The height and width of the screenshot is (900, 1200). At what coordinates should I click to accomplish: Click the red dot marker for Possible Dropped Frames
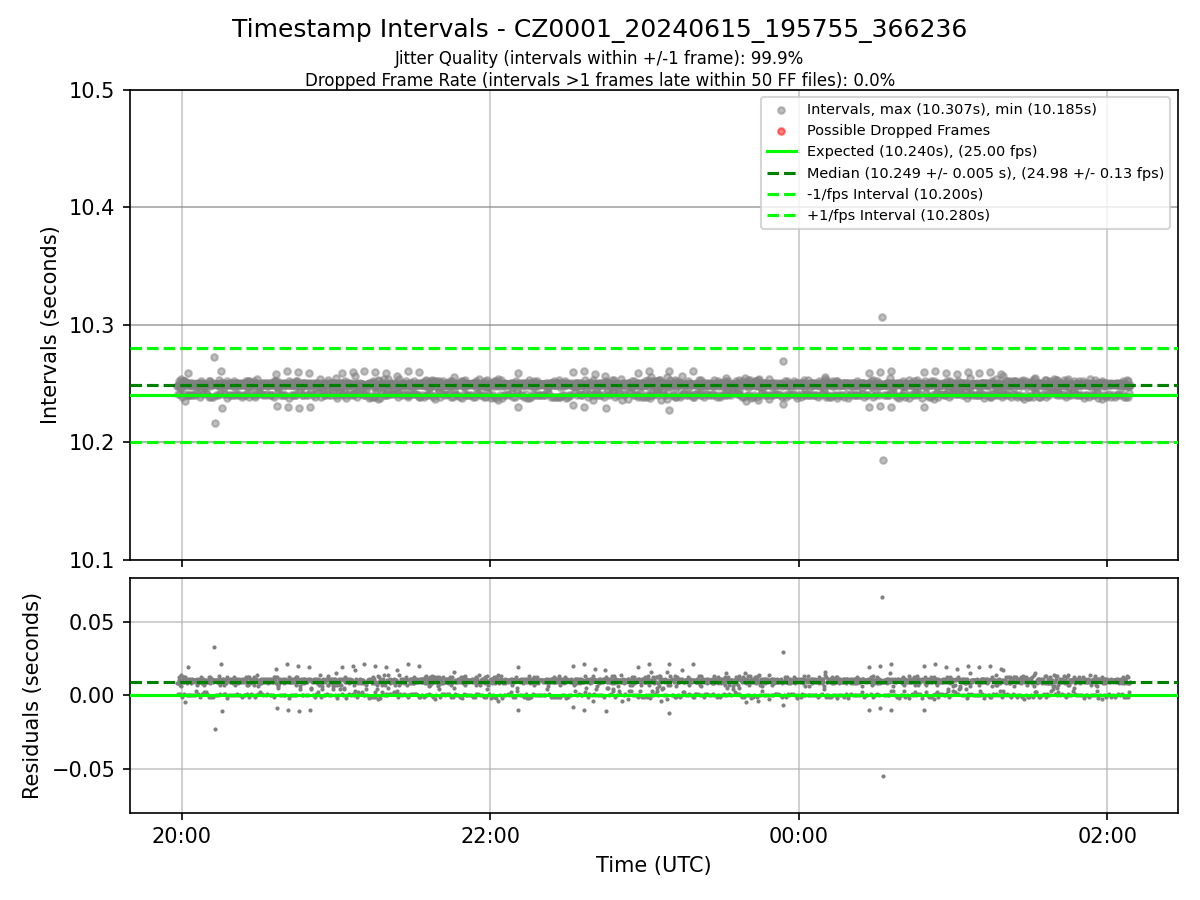click(782, 131)
